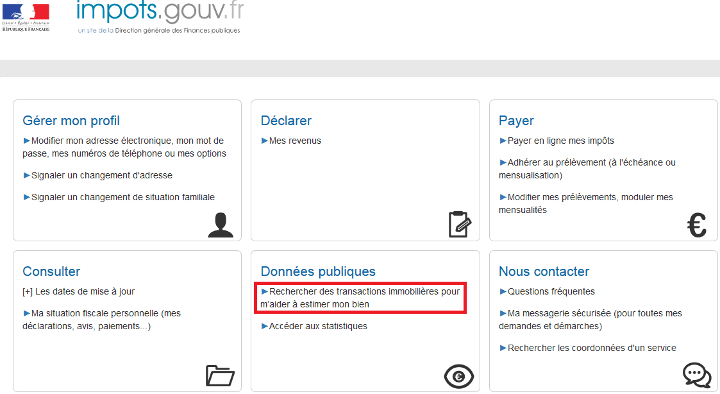
Task: Open Mes revenus under Déclarer
Action: pyautogui.click(x=291, y=141)
